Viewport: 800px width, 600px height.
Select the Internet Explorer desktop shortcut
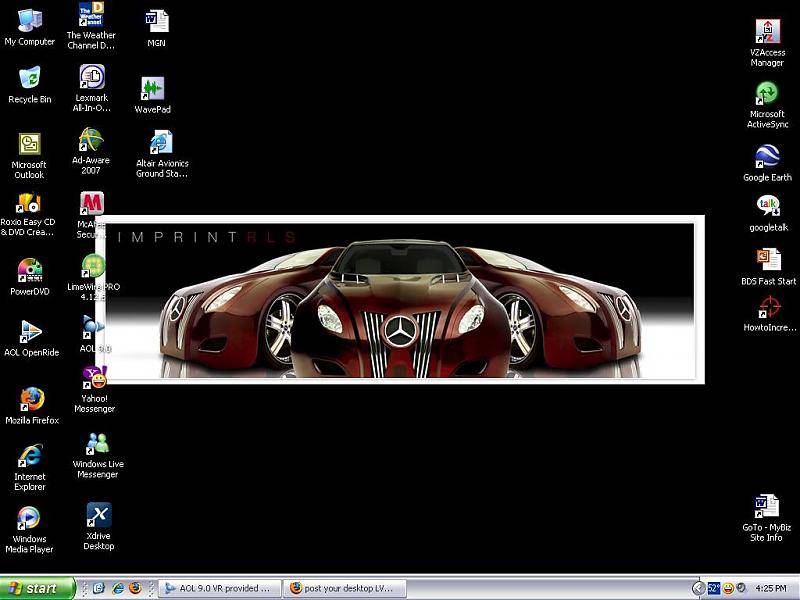coord(30,467)
